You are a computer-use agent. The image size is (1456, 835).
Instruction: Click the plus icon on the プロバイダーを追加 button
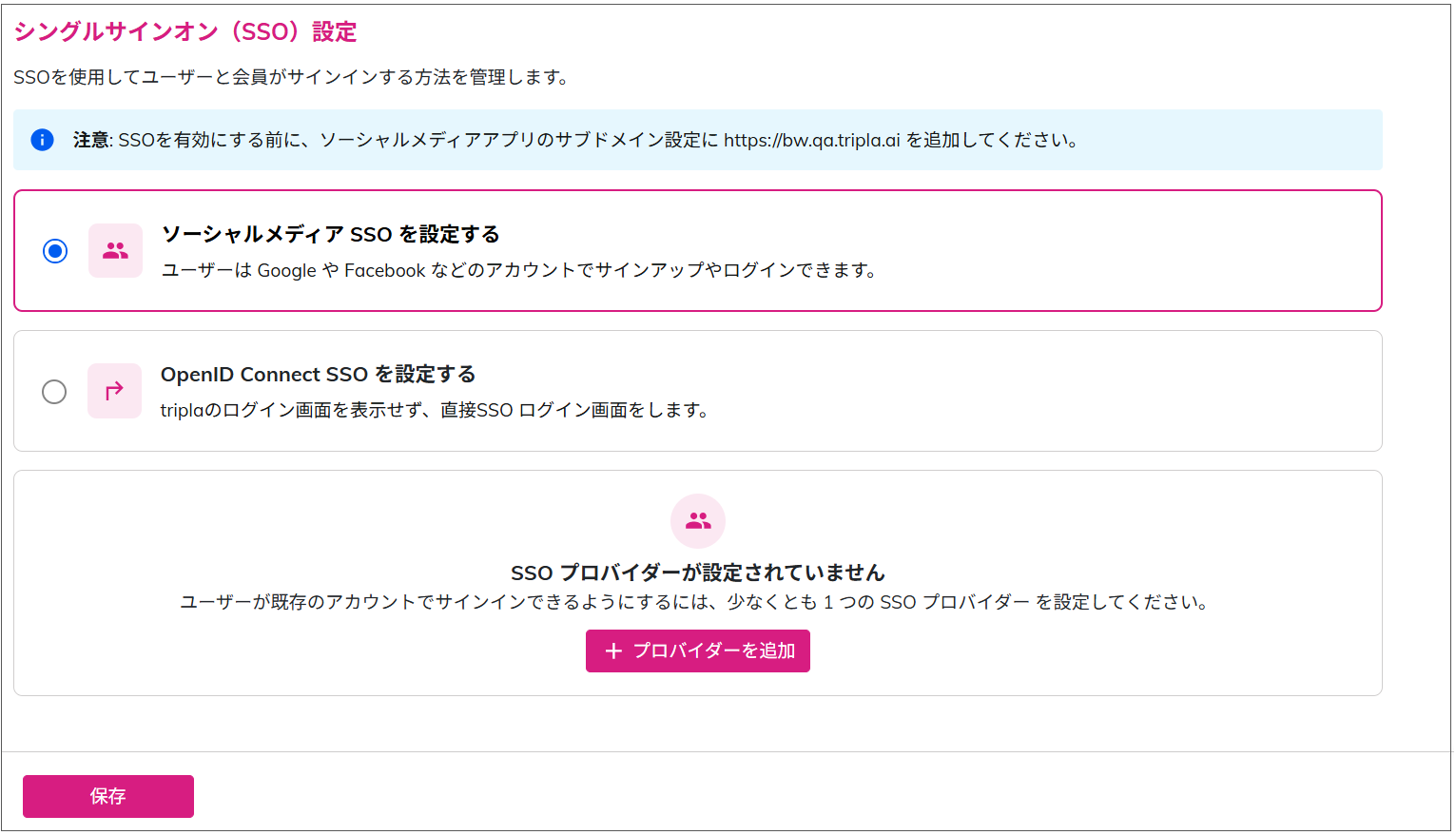[613, 651]
